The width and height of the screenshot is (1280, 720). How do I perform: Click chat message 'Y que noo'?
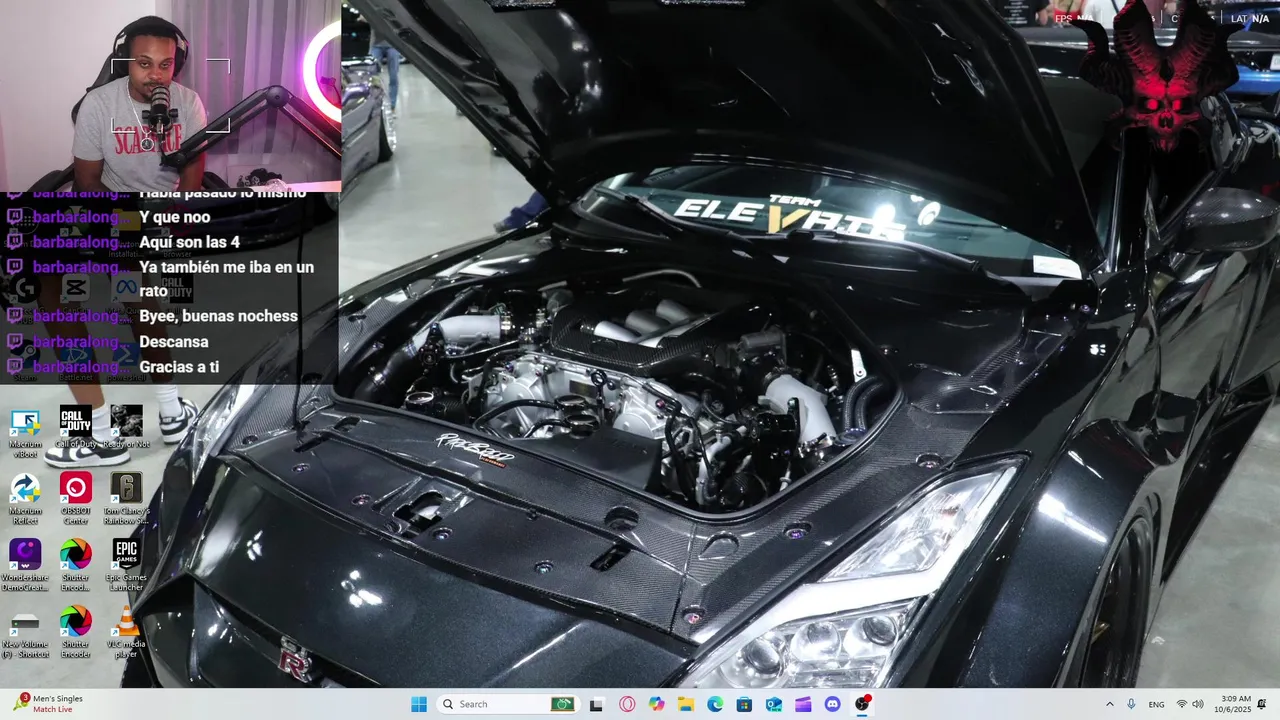(175, 217)
